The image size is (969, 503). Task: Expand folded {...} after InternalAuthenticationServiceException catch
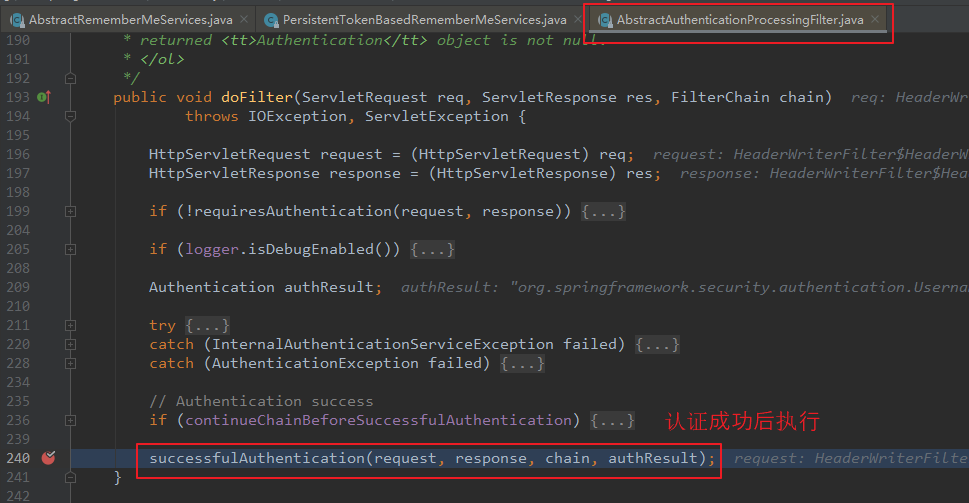(x=658, y=344)
